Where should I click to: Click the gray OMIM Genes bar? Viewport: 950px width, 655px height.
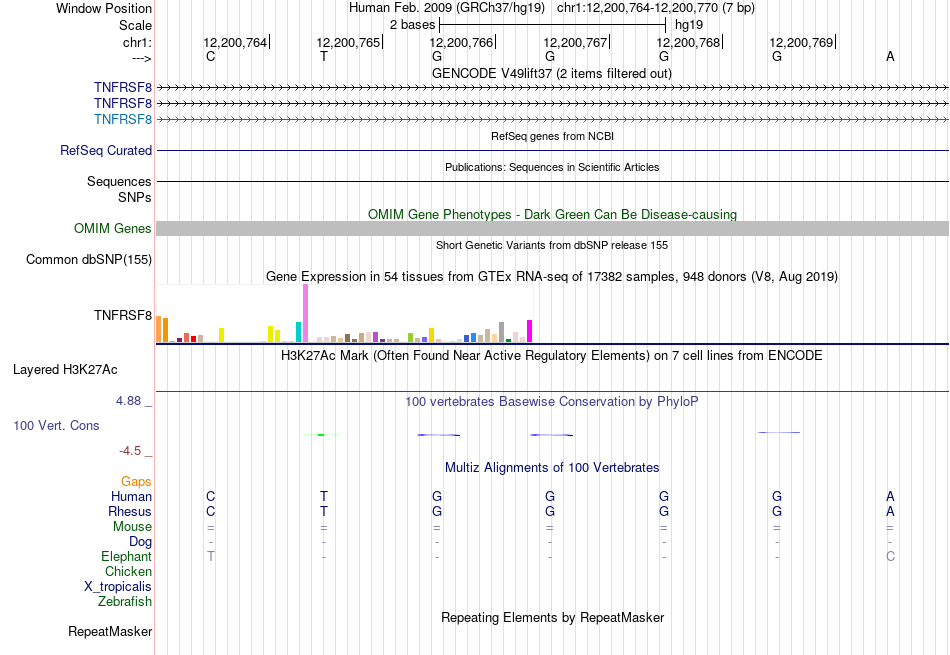552,228
